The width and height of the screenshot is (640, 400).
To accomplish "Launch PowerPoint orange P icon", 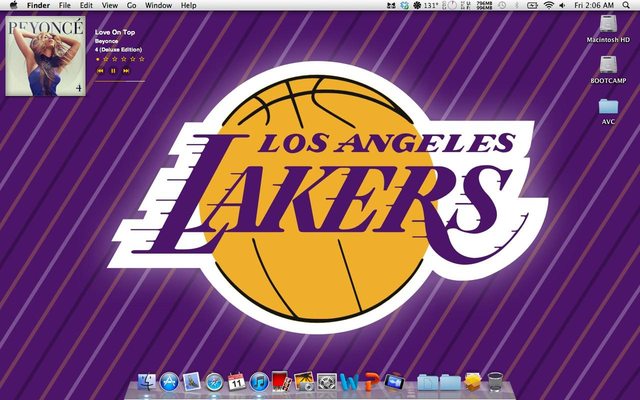I will (371, 382).
